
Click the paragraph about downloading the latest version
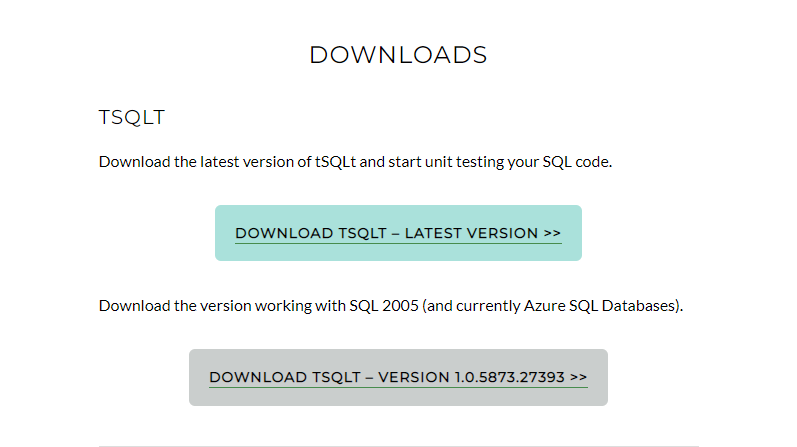click(x=355, y=162)
